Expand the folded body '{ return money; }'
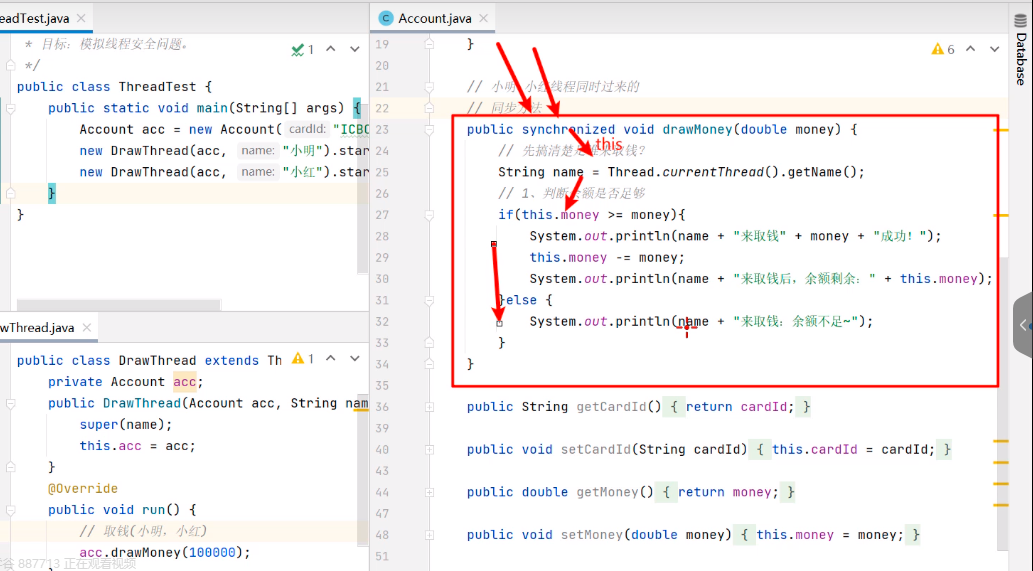Screen dimensions: 1033x571 726,492
